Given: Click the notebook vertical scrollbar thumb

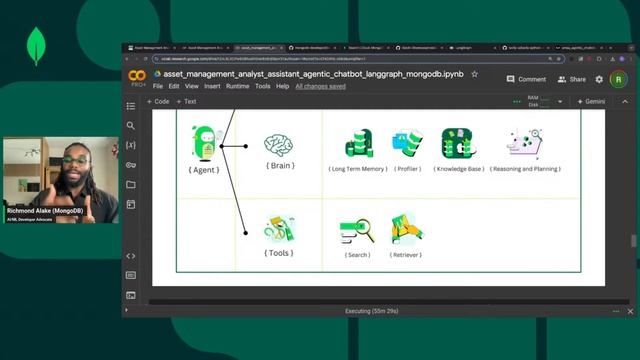Looking at the screenshot, I should [x=633, y=241].
